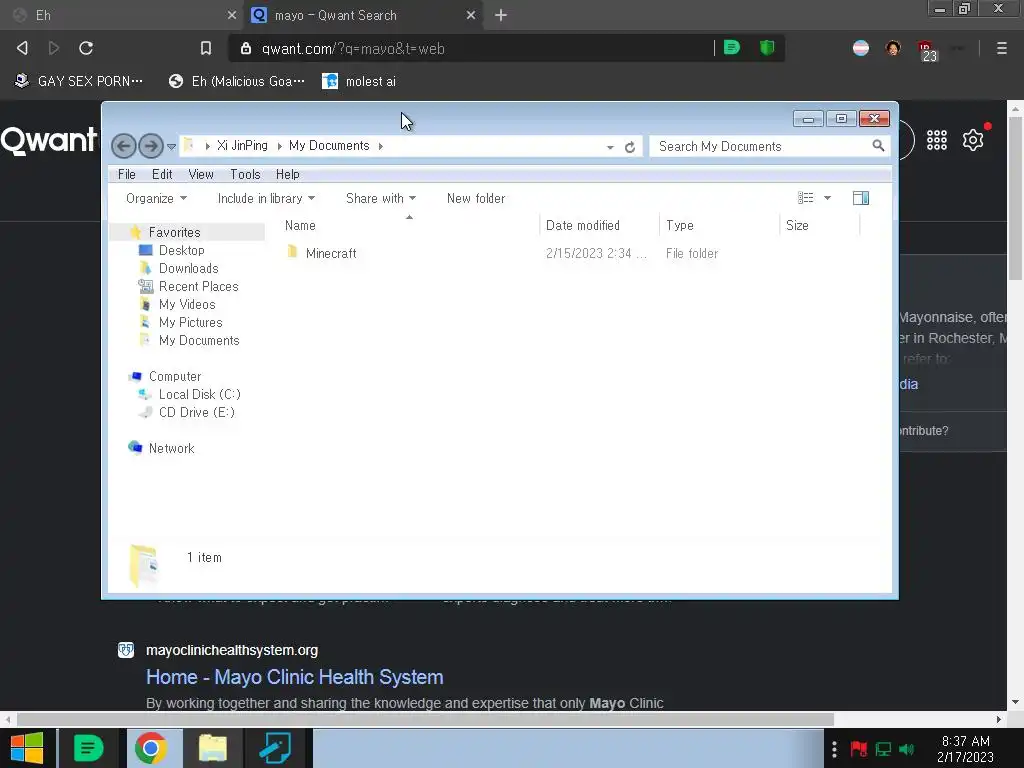Open the Edit menu in Explorer
The width and height of the screenshot is (1024, 768).
point(162,174)
